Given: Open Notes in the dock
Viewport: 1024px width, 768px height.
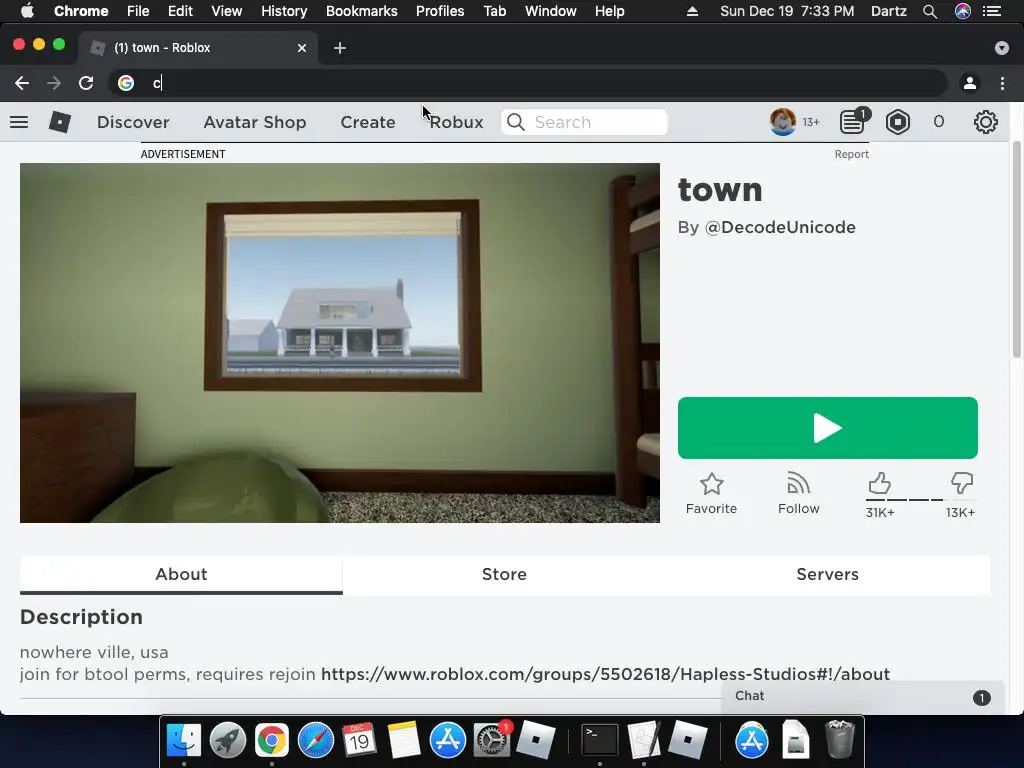Looking at the screenshot, I should coord(404,740).
